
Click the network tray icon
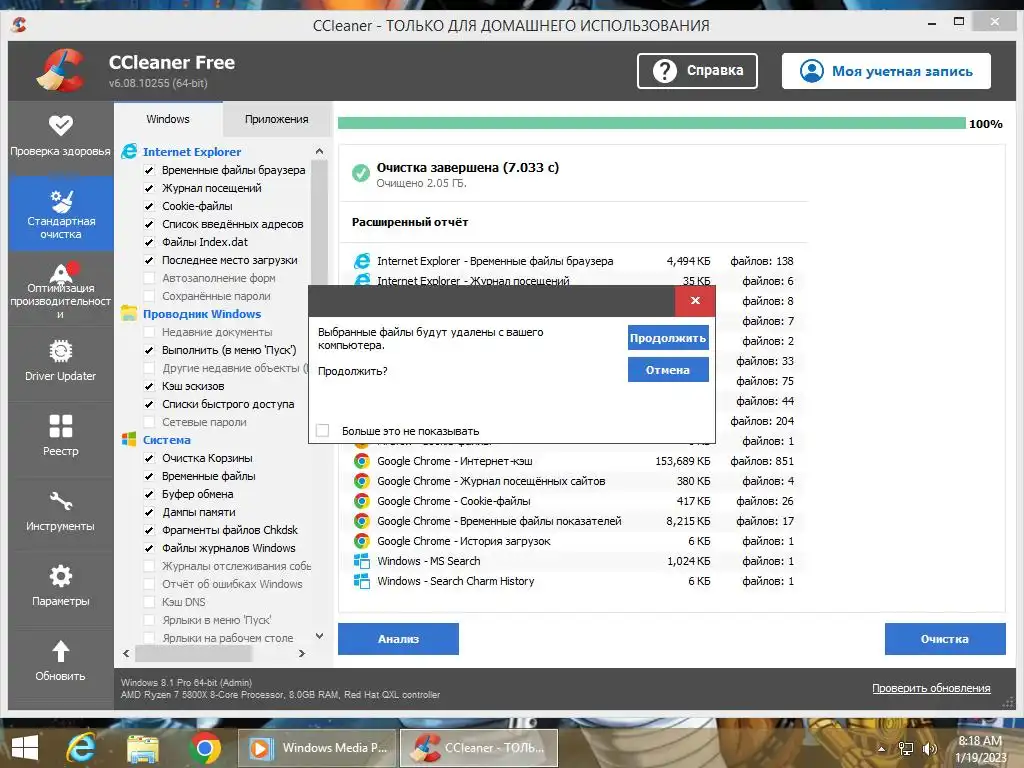[906, 749]
